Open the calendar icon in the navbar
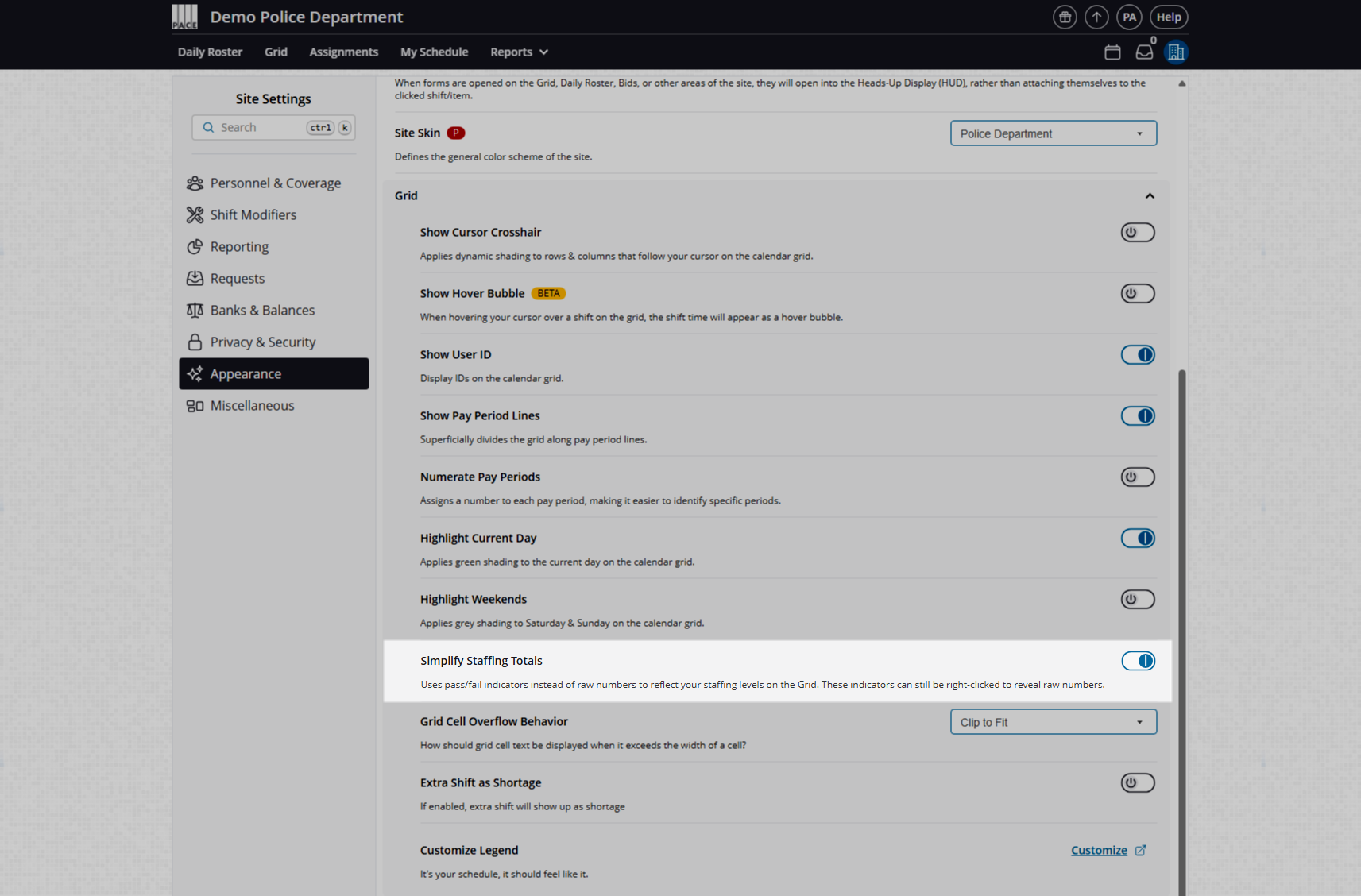Viewport: 1361px width, 896px height. tap(1112, 52)
